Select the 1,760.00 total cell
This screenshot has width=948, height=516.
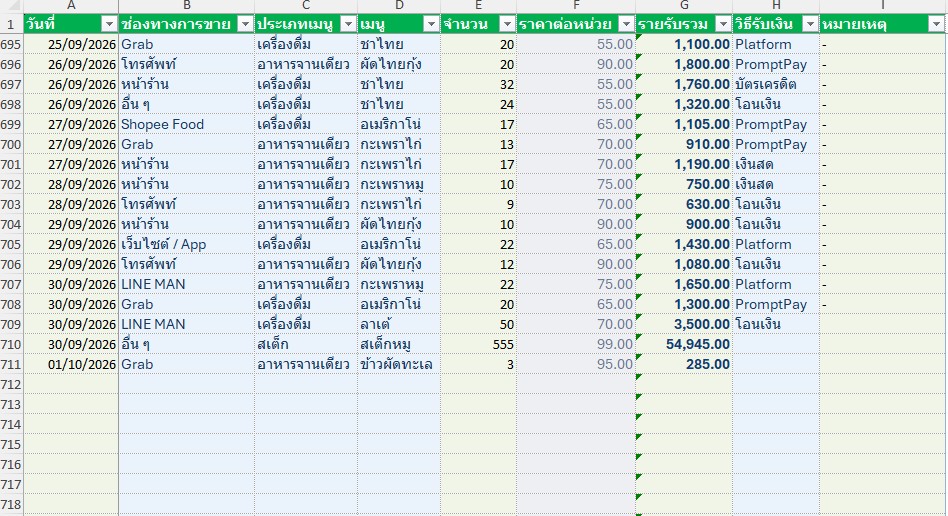point(684,84)
